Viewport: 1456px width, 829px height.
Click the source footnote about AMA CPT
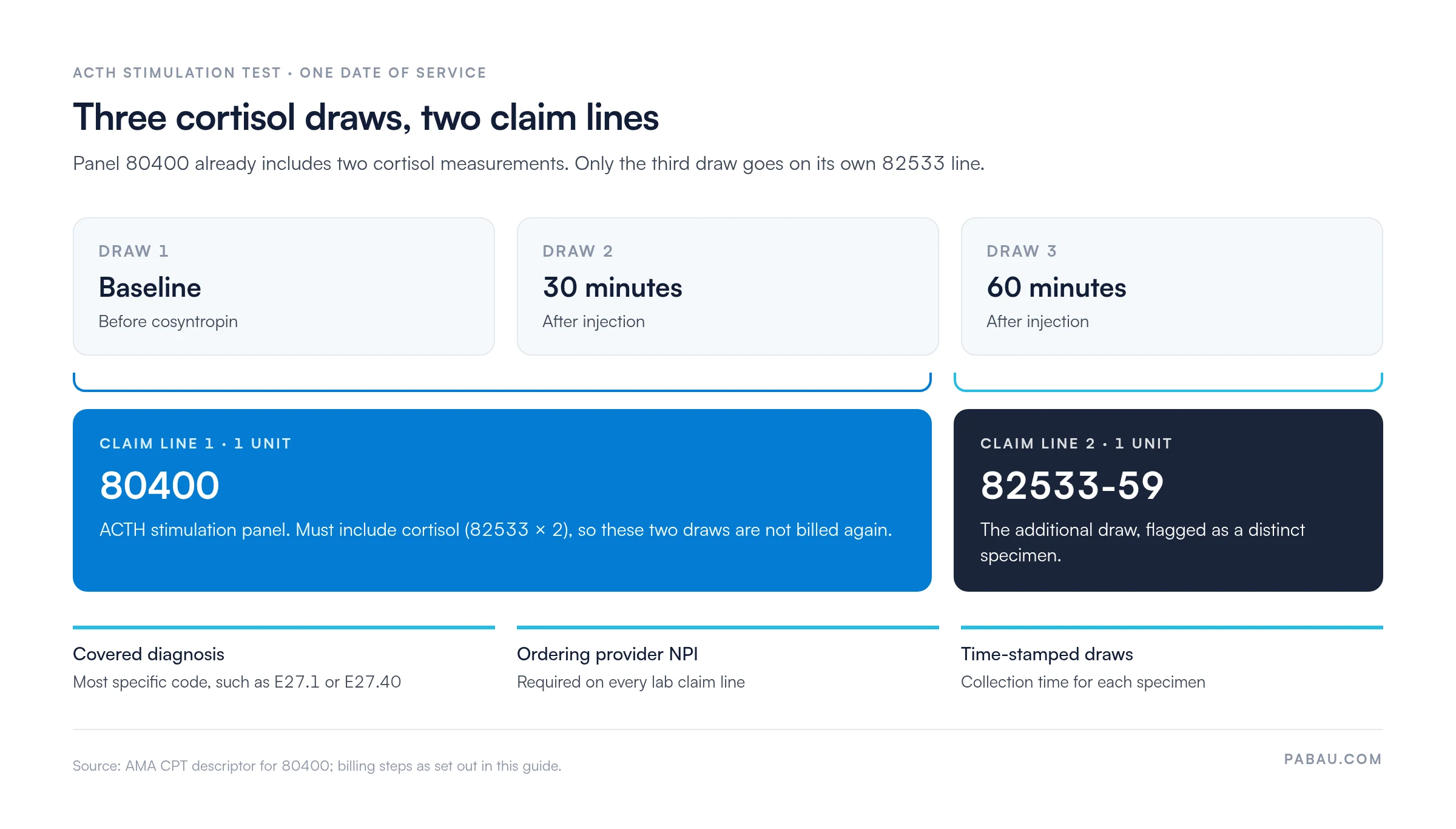click(x=317, y=766)
